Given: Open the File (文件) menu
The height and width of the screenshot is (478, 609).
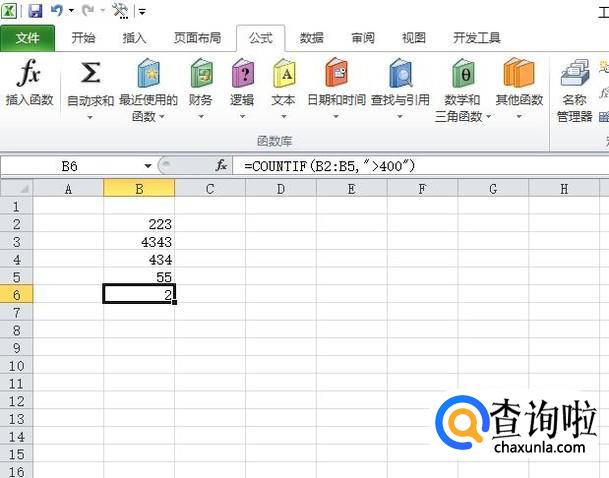Looking at the screenshot, I should [28, 38].
